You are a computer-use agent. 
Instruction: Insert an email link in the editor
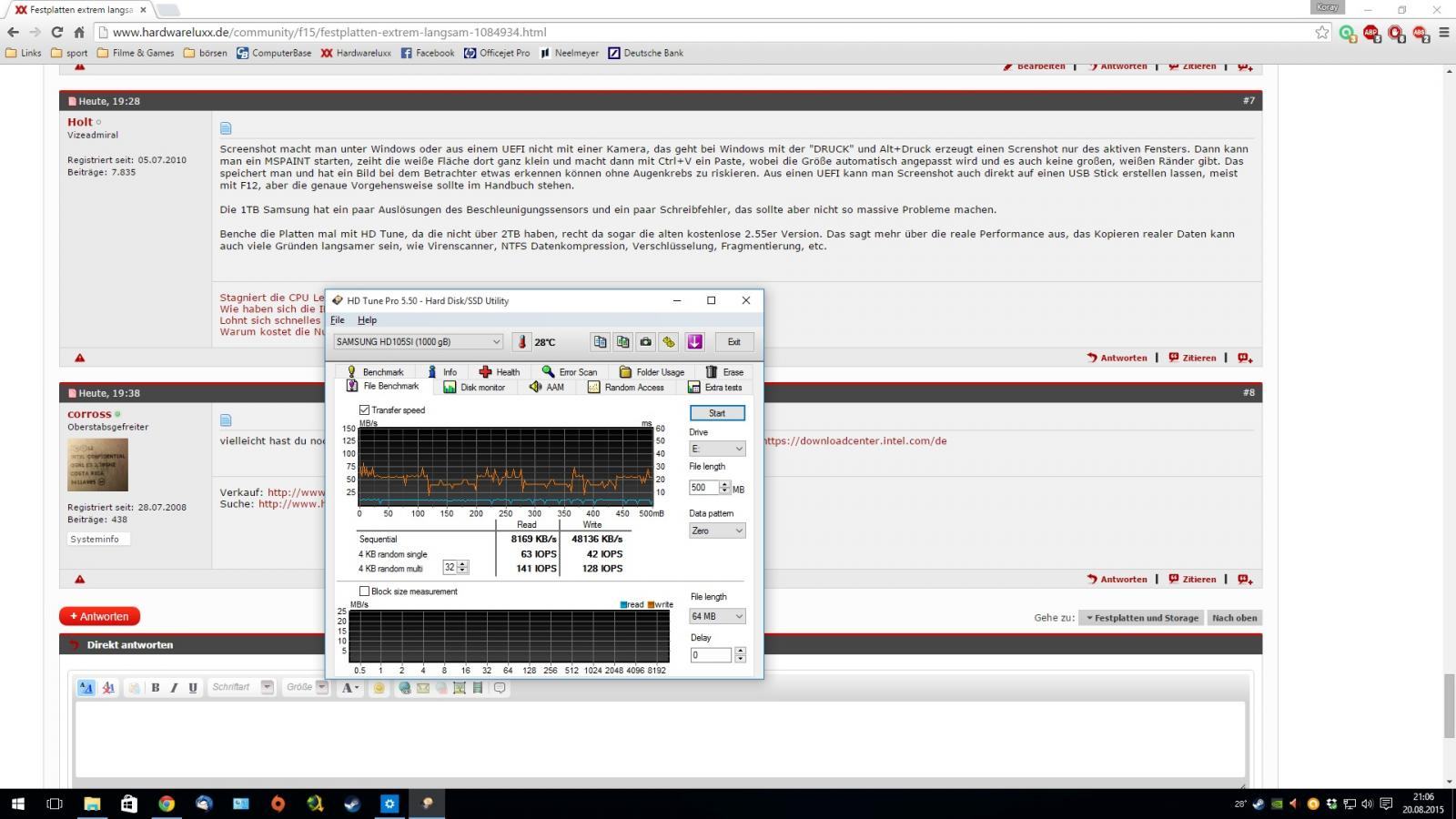pos(423,688)
